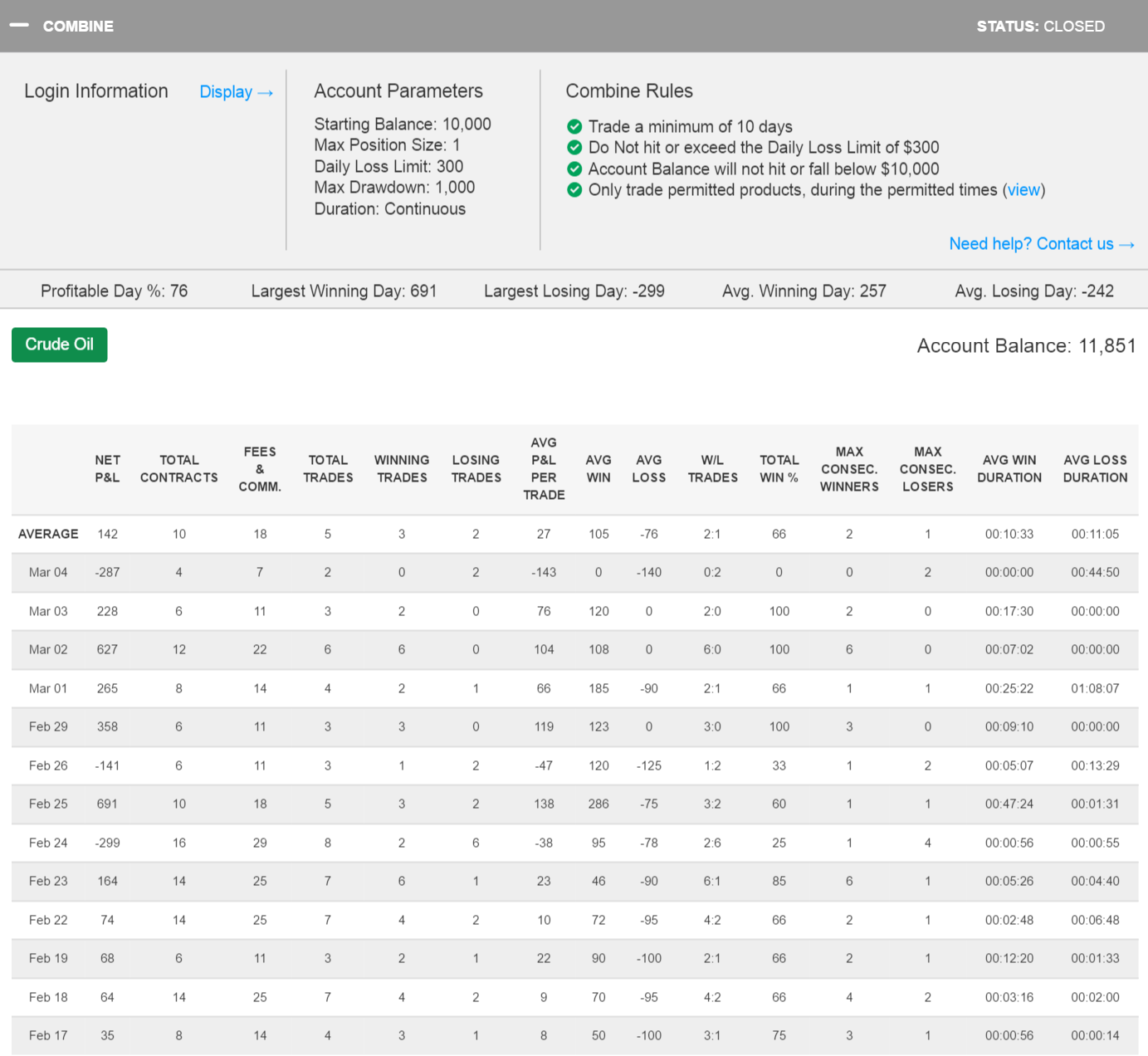The height and width of the screenshot is (1056, 1148).
Task: Click the TOTAL CONTRACTS column header
Action: click(x=179, y=469)
